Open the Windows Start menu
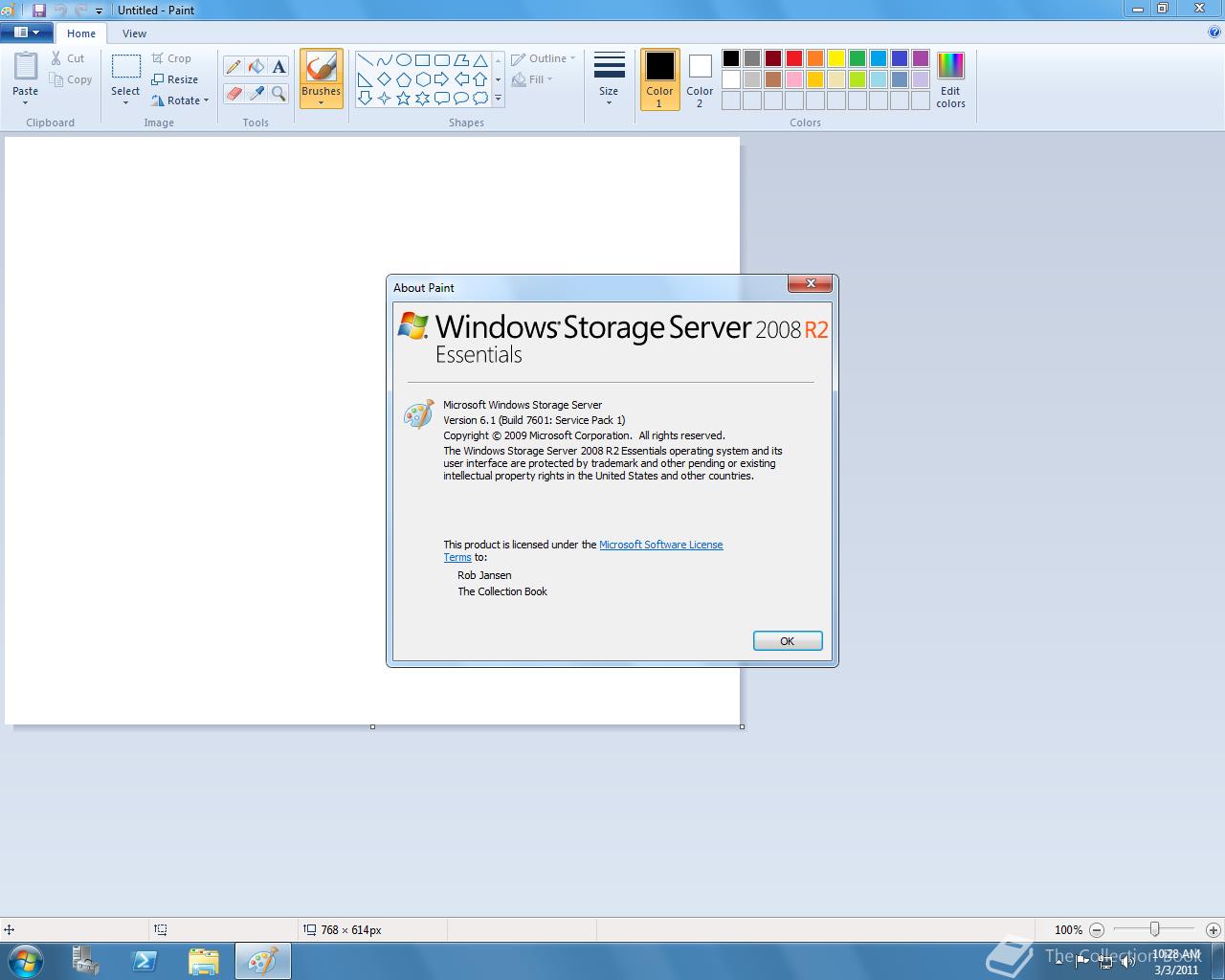Screen dimensions: 1225x980 (25, 961)
